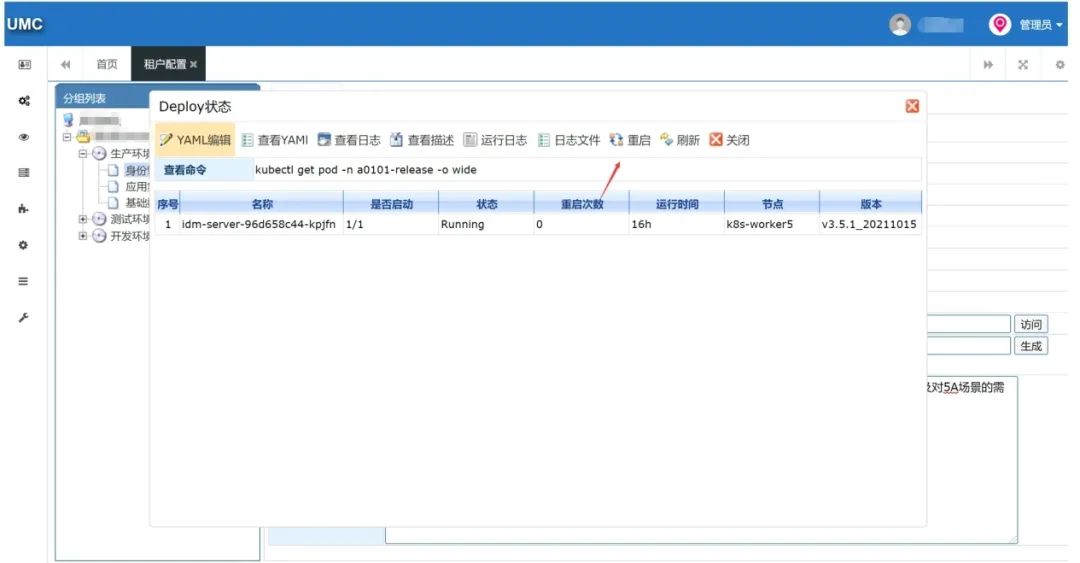This screenshot has height=563, width=1080.
Task: Click 查看YAML toolbar button
Action: tap(275, 140)
